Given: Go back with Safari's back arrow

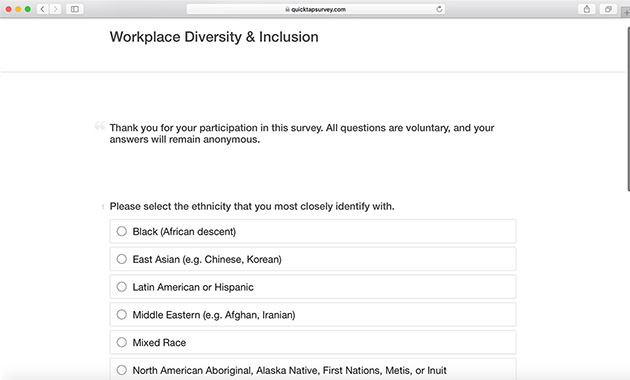Looking at the screenshot, I should click(x=43, y=9).
